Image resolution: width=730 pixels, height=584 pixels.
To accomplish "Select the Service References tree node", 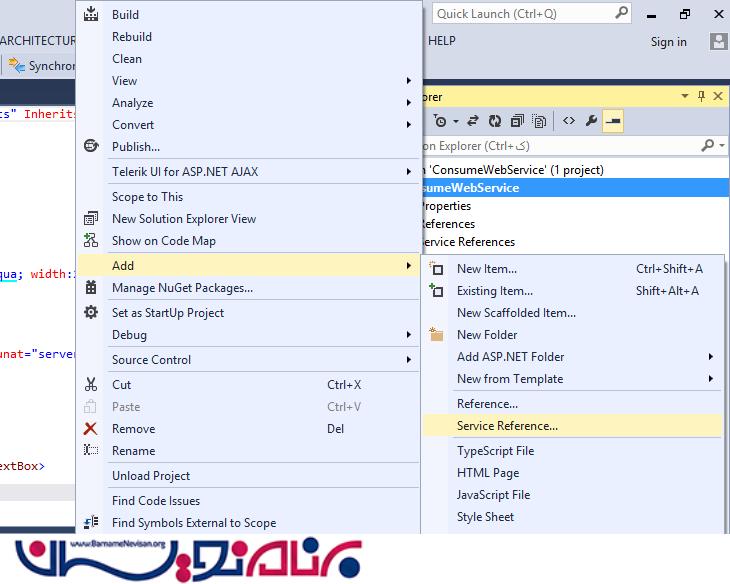I will (x=467, y=242).
